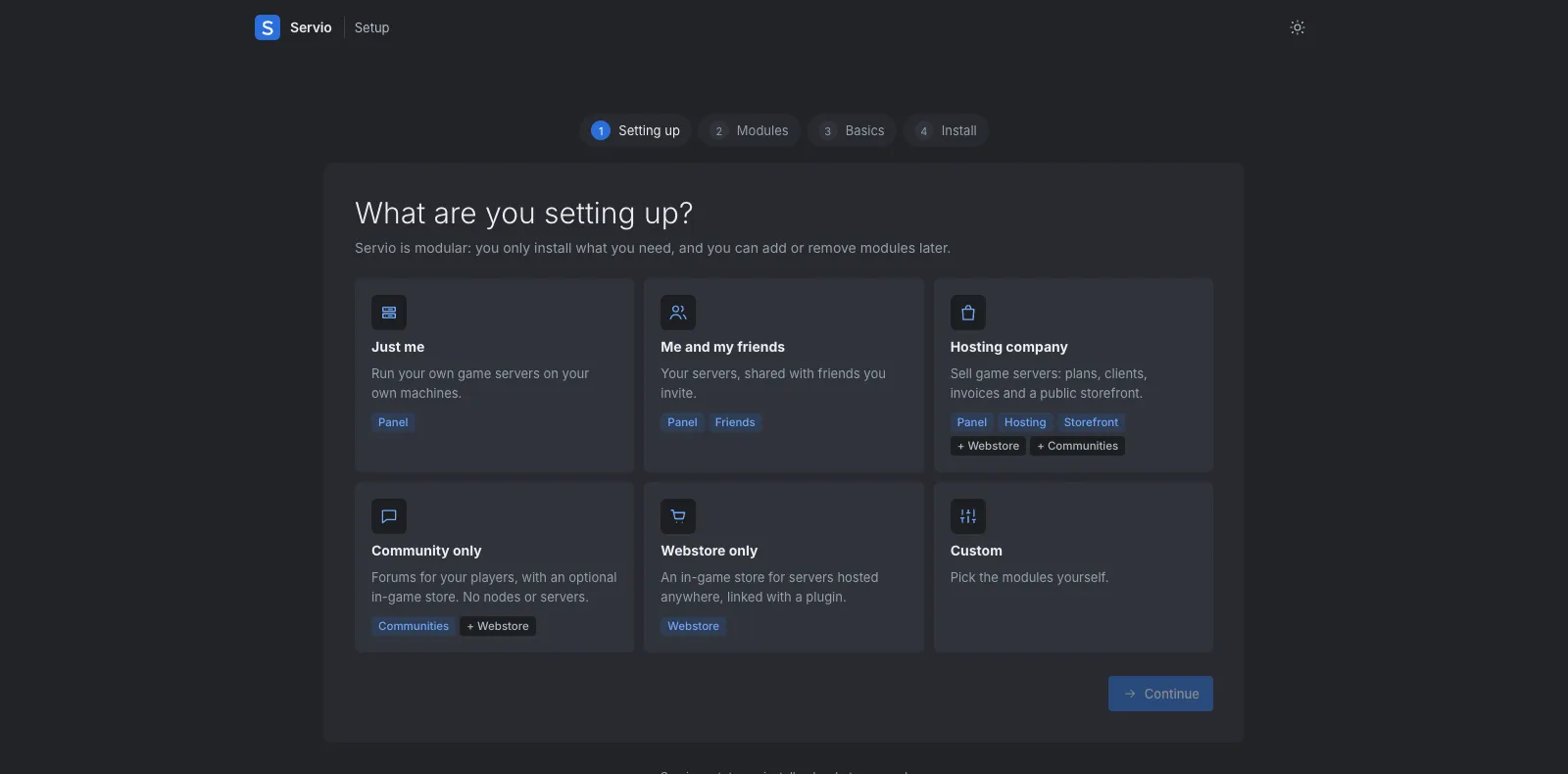The width and height of the screenshot is (1568, 774).
Task: Toggle + Webstore add-on on Community only
Action: [498, 626]
